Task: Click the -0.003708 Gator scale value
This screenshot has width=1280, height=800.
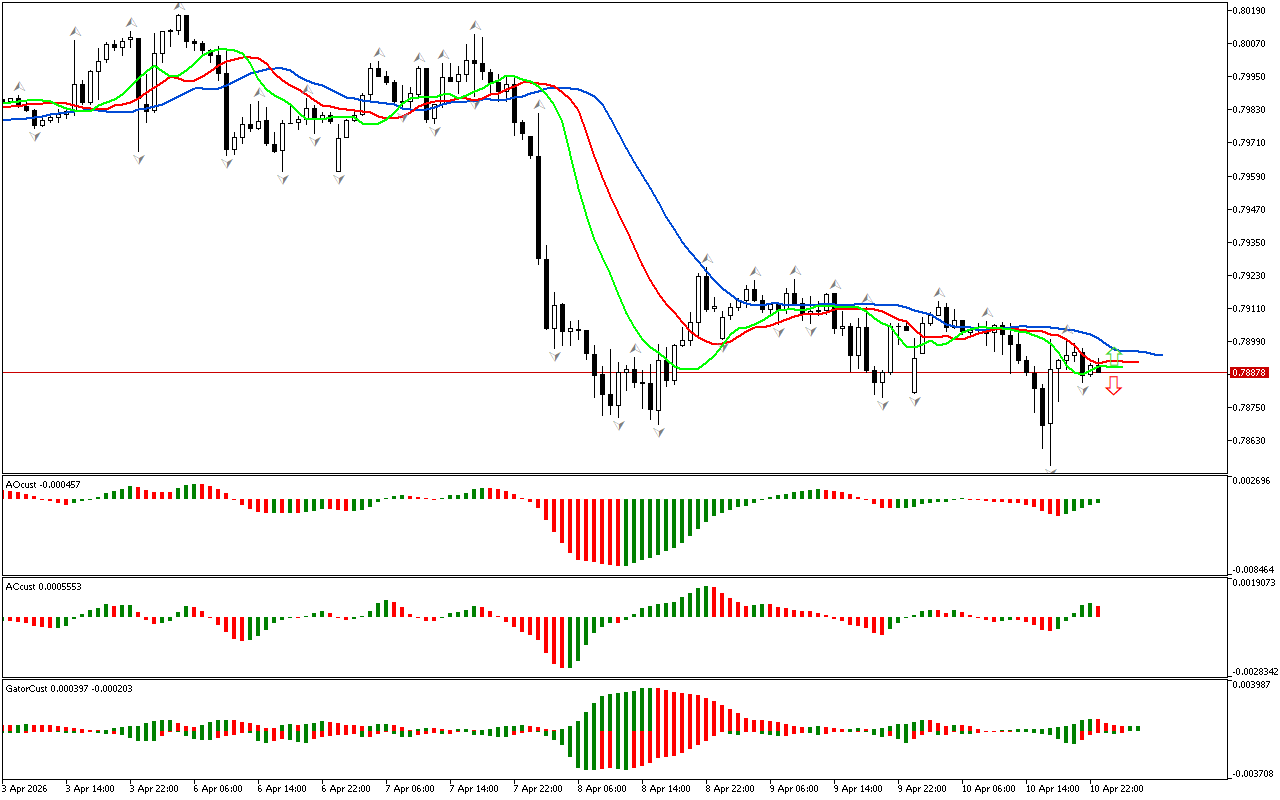Action: point(1252,773)
